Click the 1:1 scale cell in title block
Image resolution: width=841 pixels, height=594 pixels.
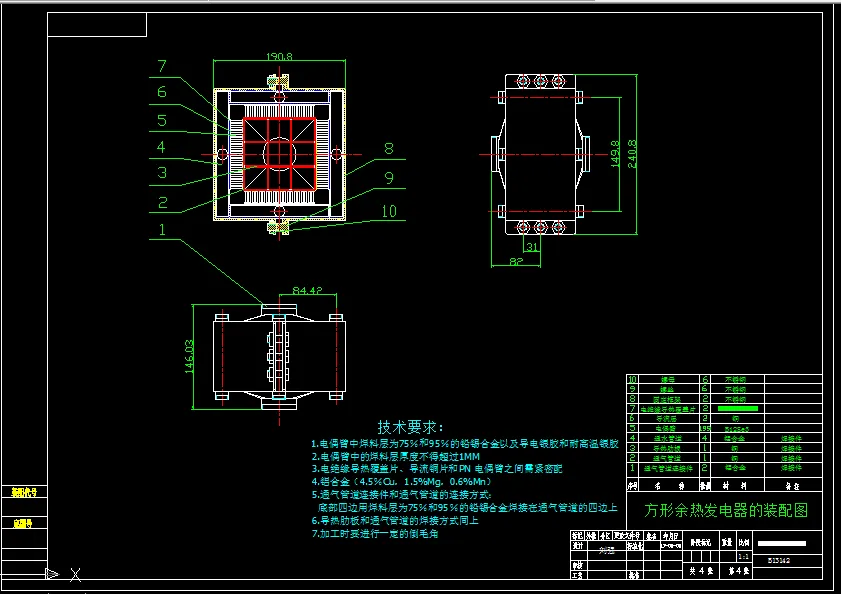pyautogui.click(x=743, y=557)
